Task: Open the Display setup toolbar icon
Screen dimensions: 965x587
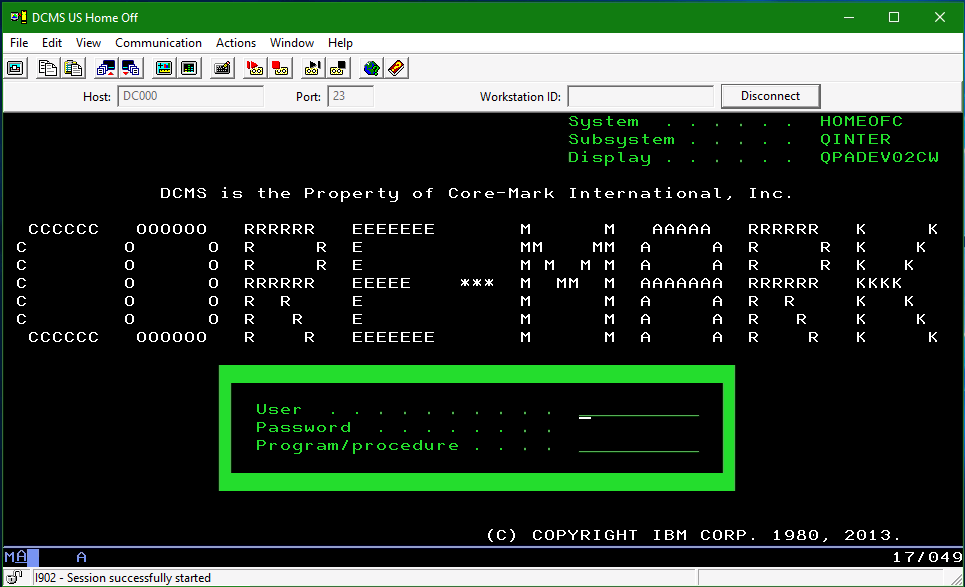Action: click(164, 68)
